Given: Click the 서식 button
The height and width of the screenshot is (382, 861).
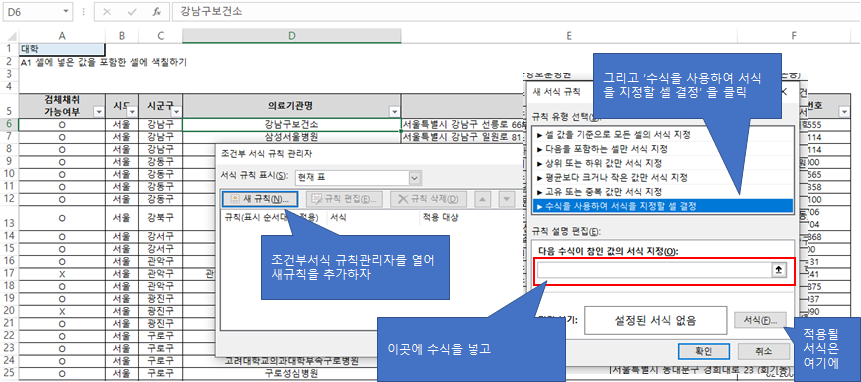Looking at the screenshot, I should click(x=760, y=319).
